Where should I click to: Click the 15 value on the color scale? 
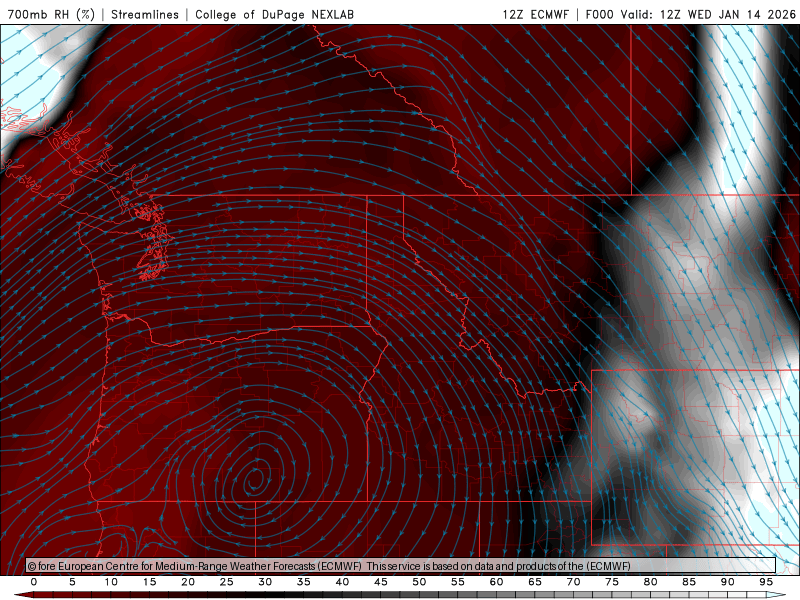(149, 582)
